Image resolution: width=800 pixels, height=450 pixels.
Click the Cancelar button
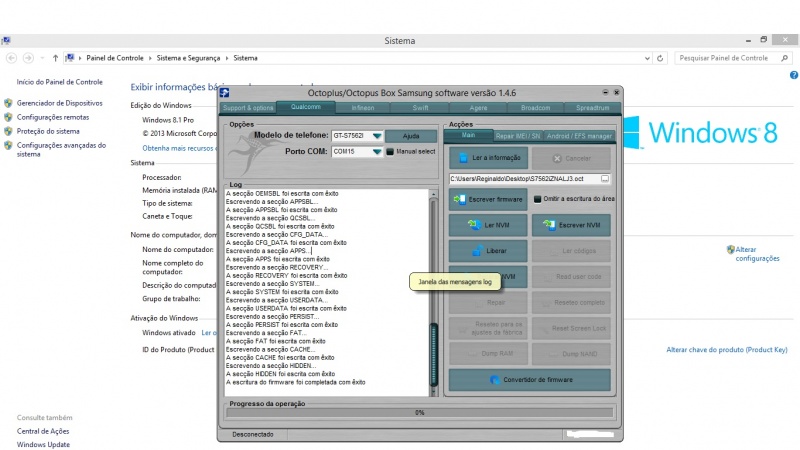point(571,158)
